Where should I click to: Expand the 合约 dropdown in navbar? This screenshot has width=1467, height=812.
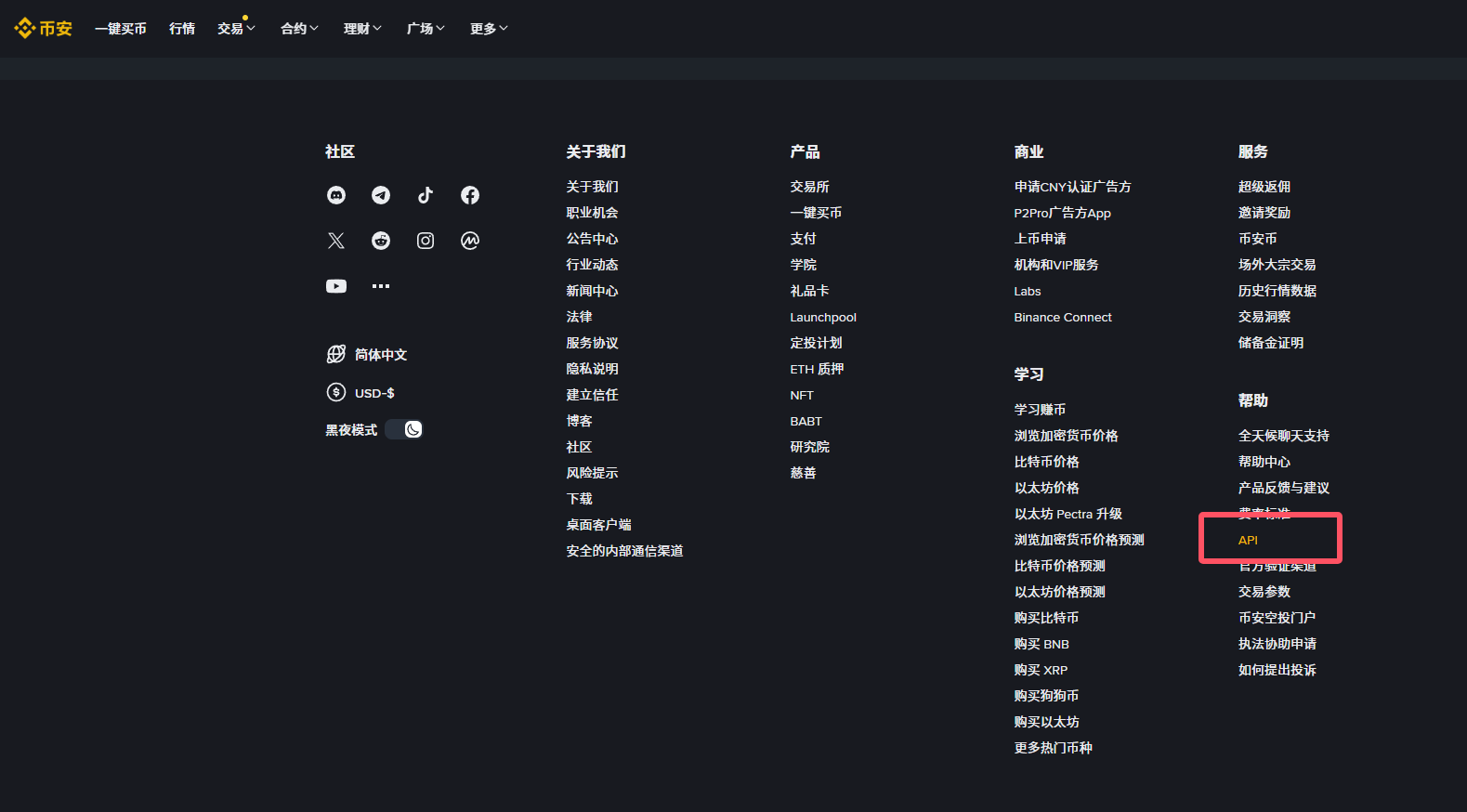click(299, 29)
